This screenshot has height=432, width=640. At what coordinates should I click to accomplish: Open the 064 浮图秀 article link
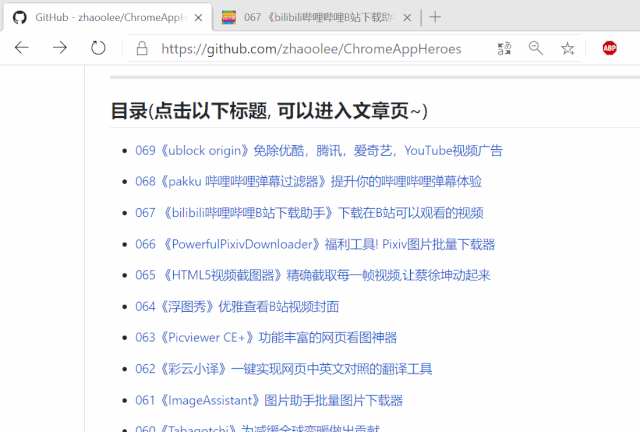point(237,307)
